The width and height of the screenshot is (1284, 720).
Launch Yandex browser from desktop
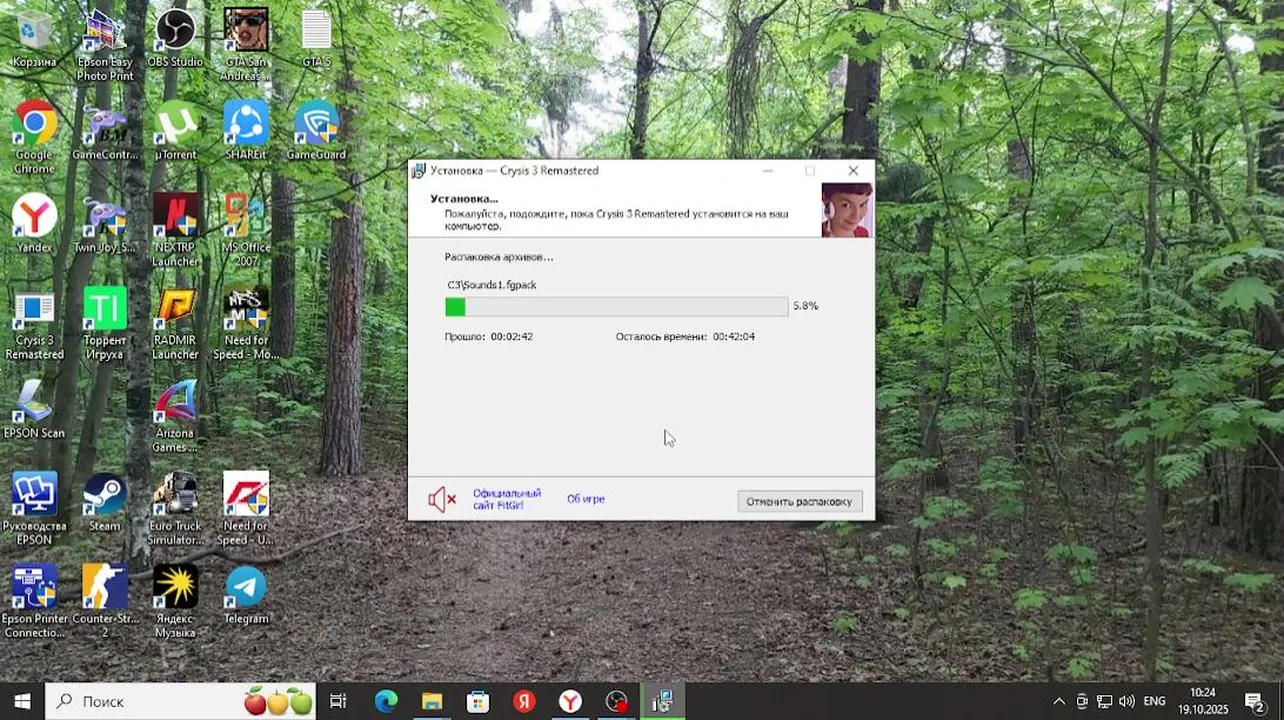point(34,224)
